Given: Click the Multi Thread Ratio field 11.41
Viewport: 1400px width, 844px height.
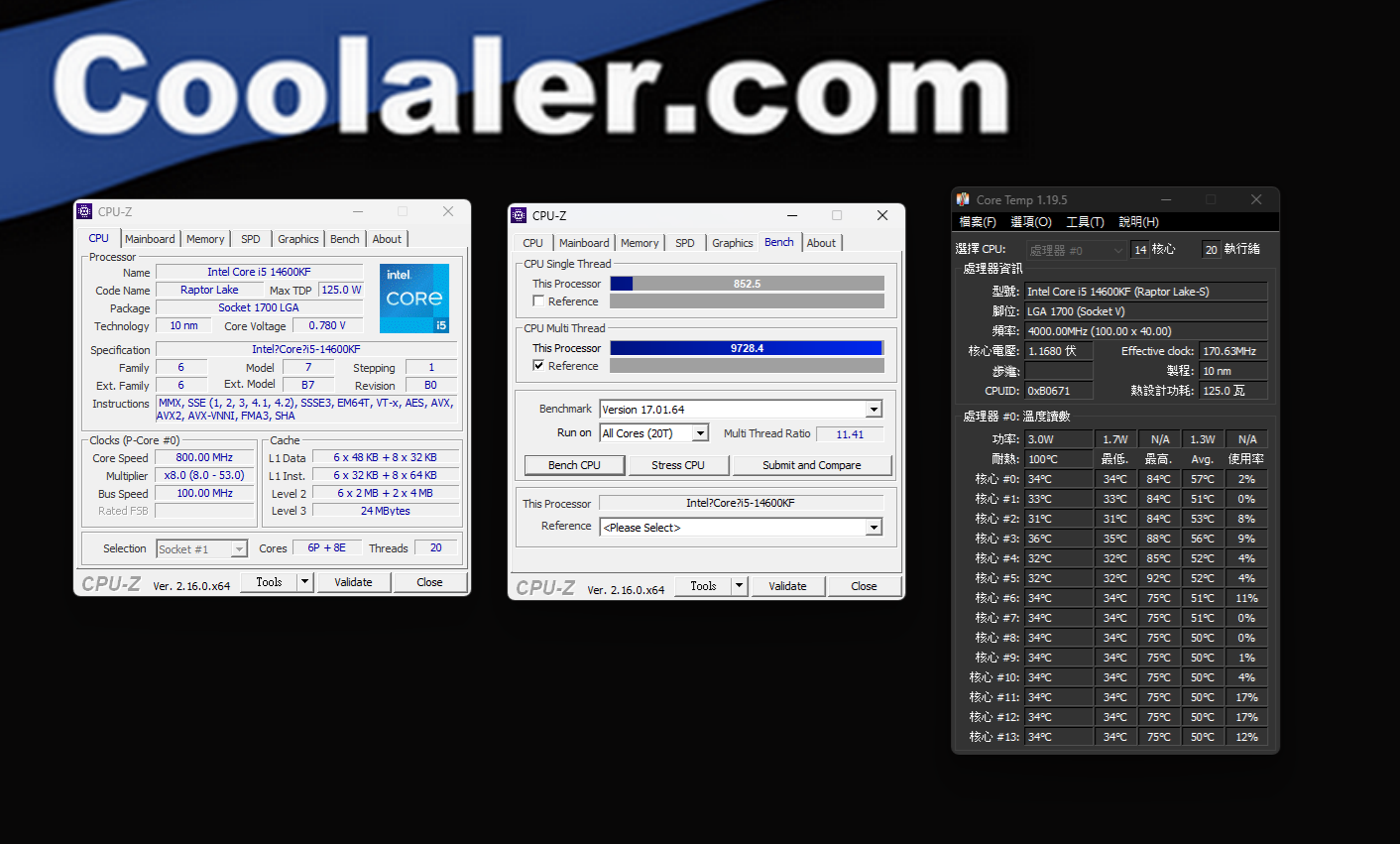Looking at the screenshot, I should click(850, 433).
